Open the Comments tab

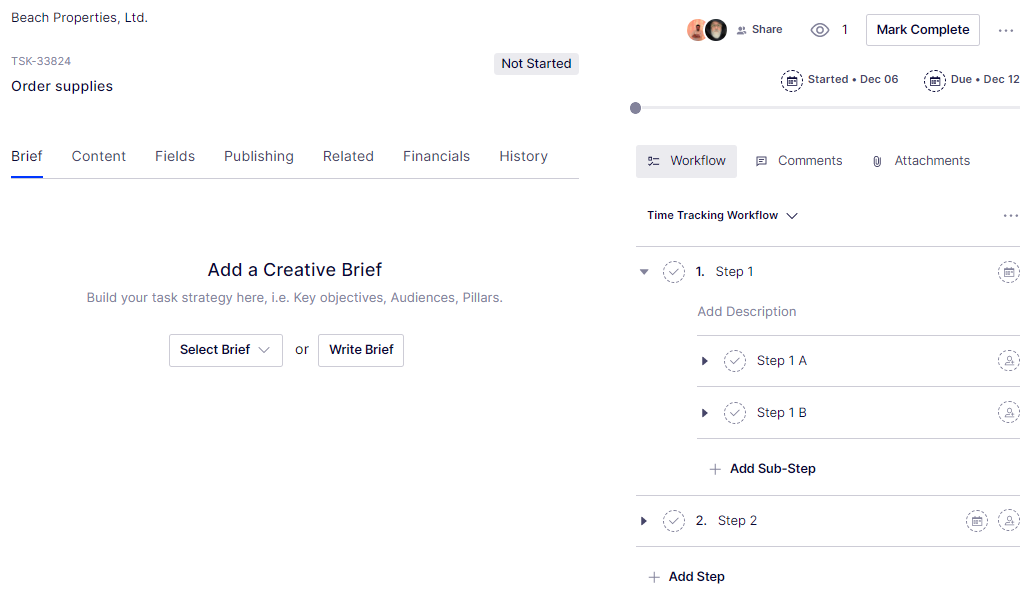point(799,161)
